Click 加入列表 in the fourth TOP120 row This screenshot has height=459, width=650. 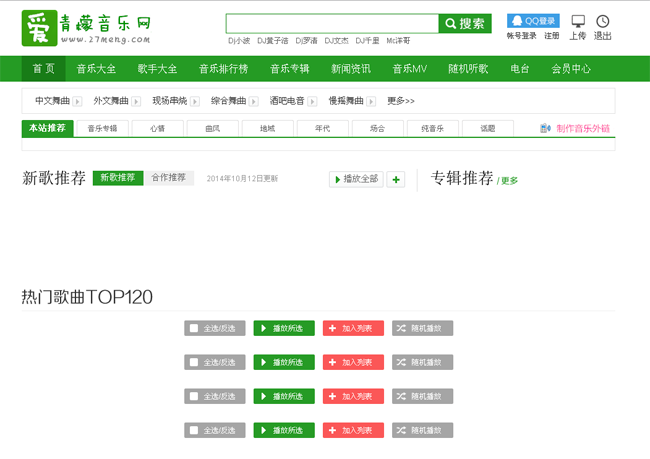tap(353, 430)
